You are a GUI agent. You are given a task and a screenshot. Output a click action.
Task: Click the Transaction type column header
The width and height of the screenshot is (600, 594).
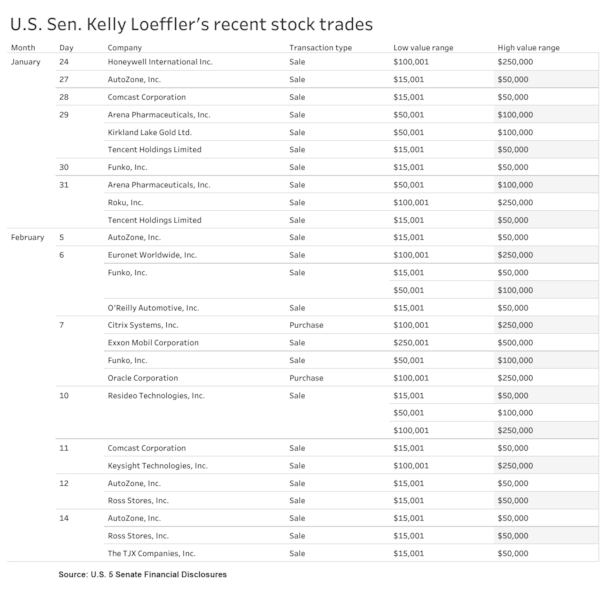320,48
